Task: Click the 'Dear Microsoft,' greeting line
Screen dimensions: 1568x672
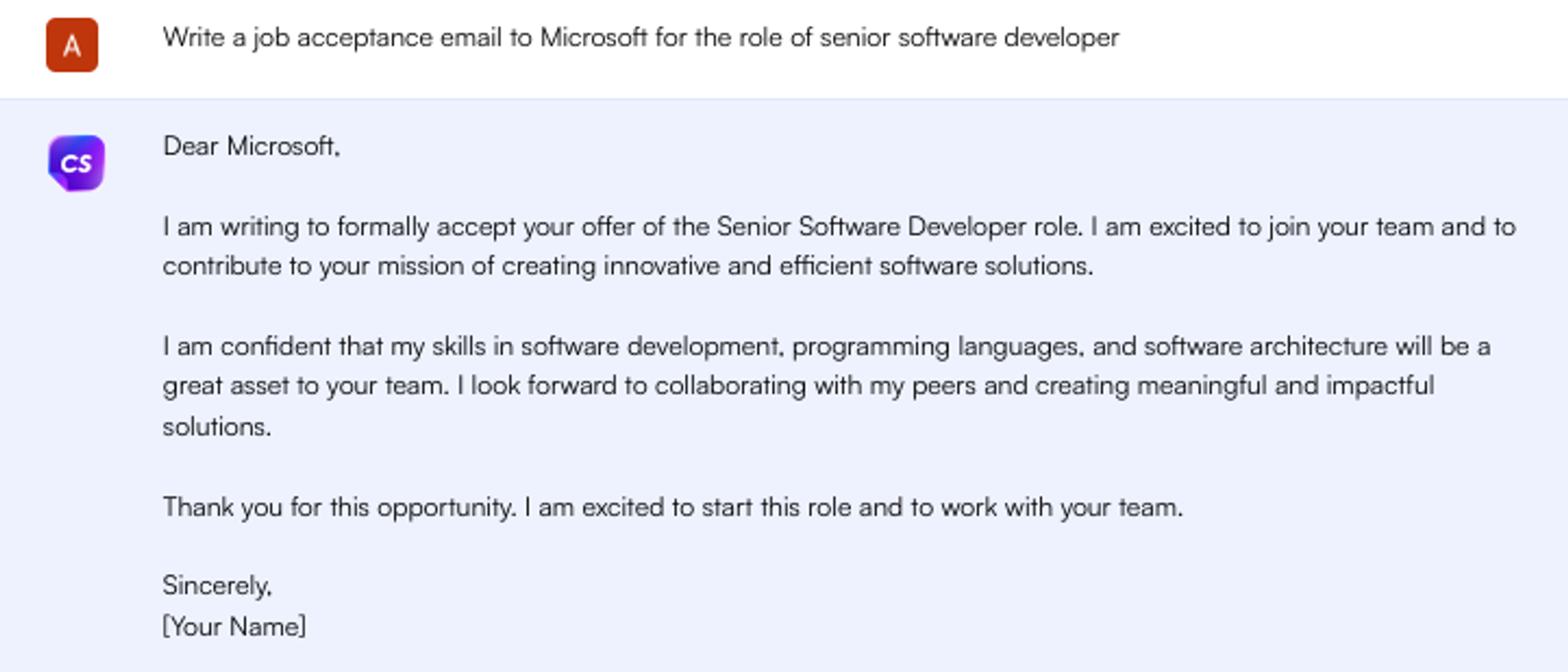Action: click(251, 147)
